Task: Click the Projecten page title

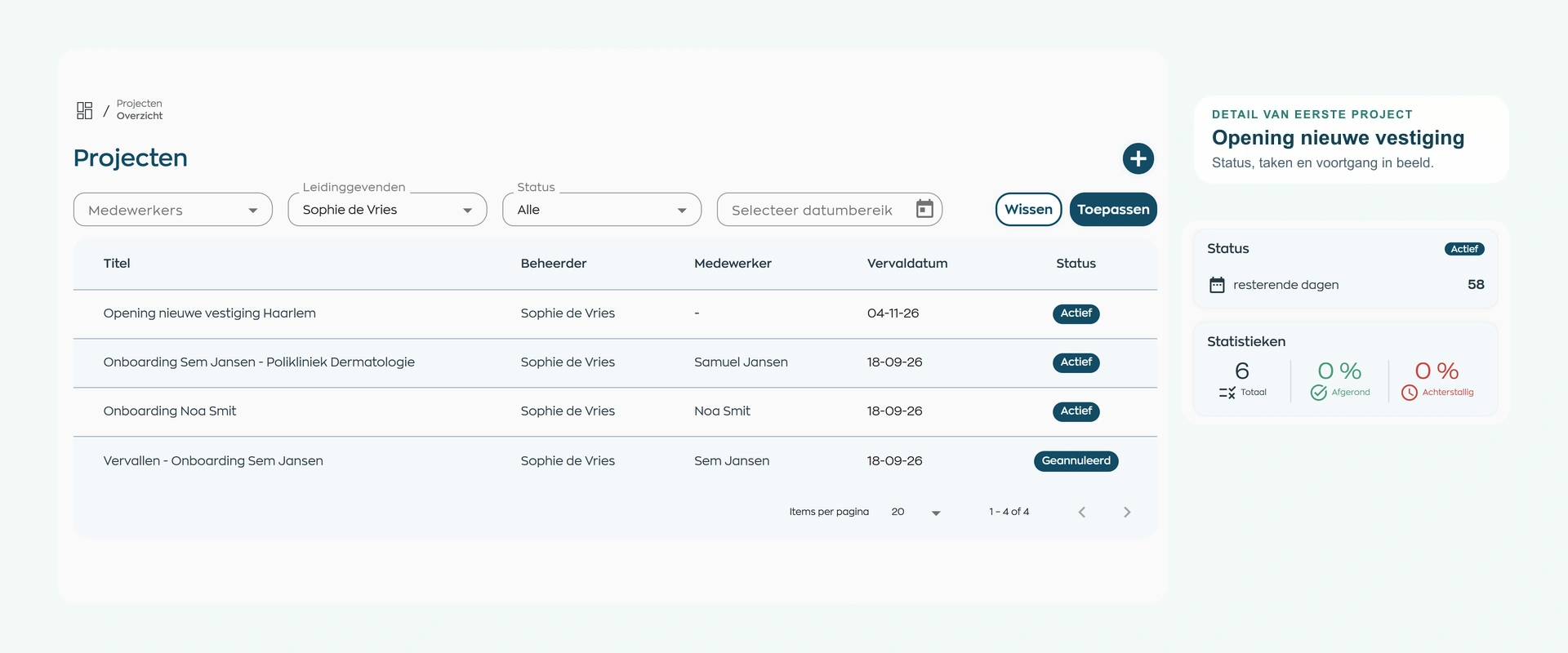Action: tap(131, 158)
